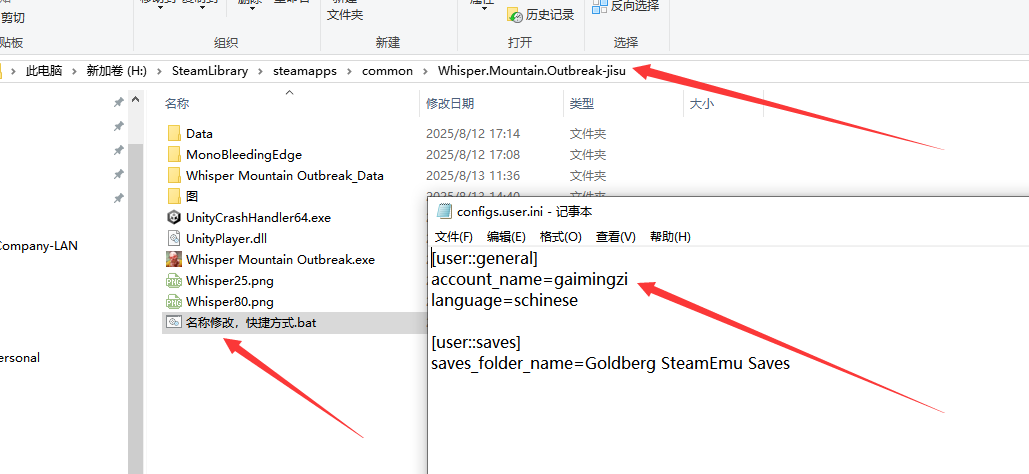This screenshot has width=1029, height=474.
Task: Select the Data folder icon
Action: point(174,133)
